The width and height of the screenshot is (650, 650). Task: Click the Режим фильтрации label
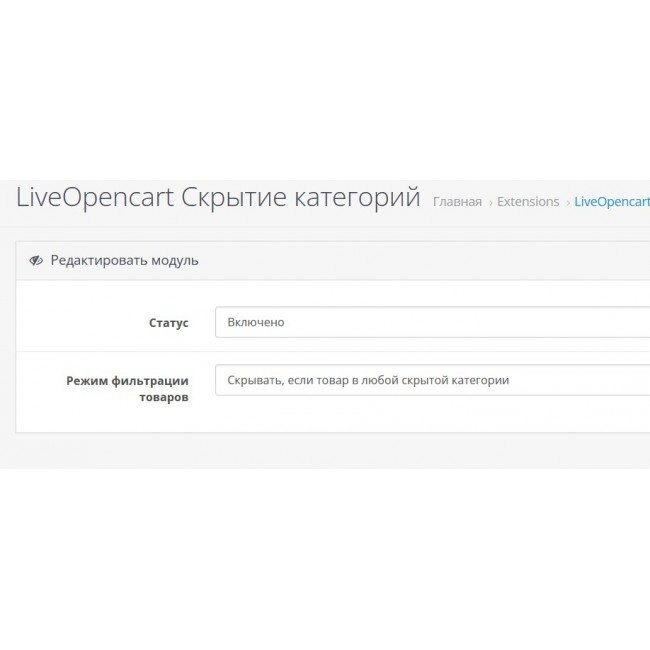coord(128,381)
